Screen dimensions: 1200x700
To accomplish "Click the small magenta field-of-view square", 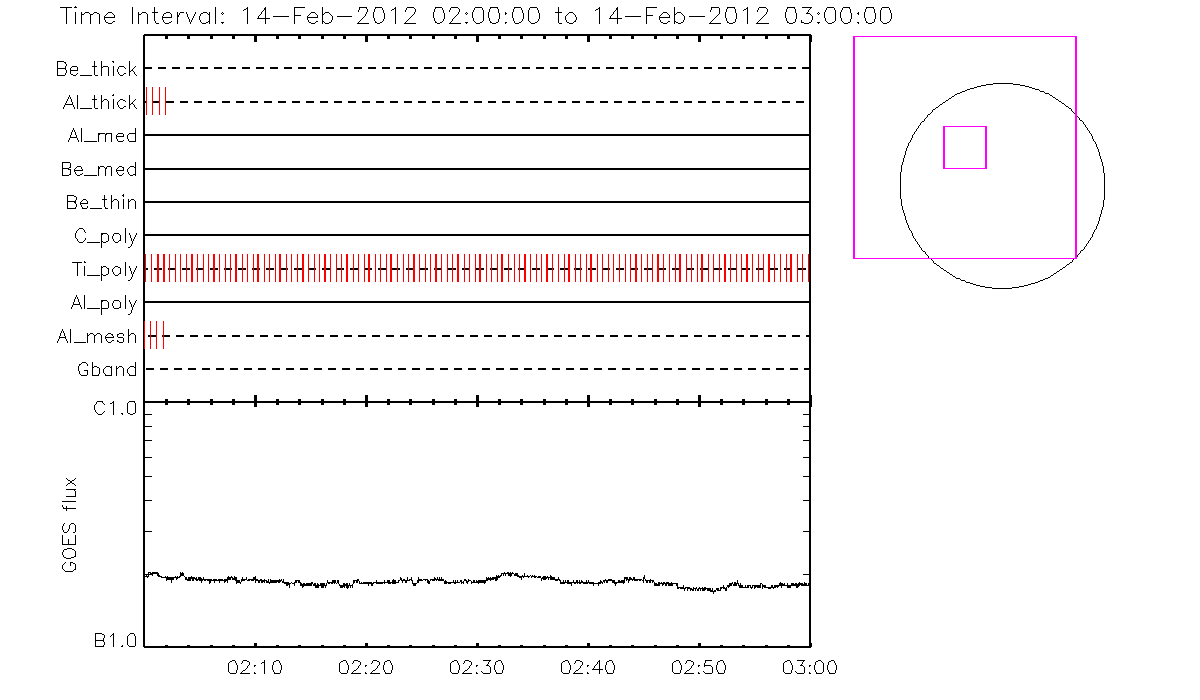I will coord(965,147).
